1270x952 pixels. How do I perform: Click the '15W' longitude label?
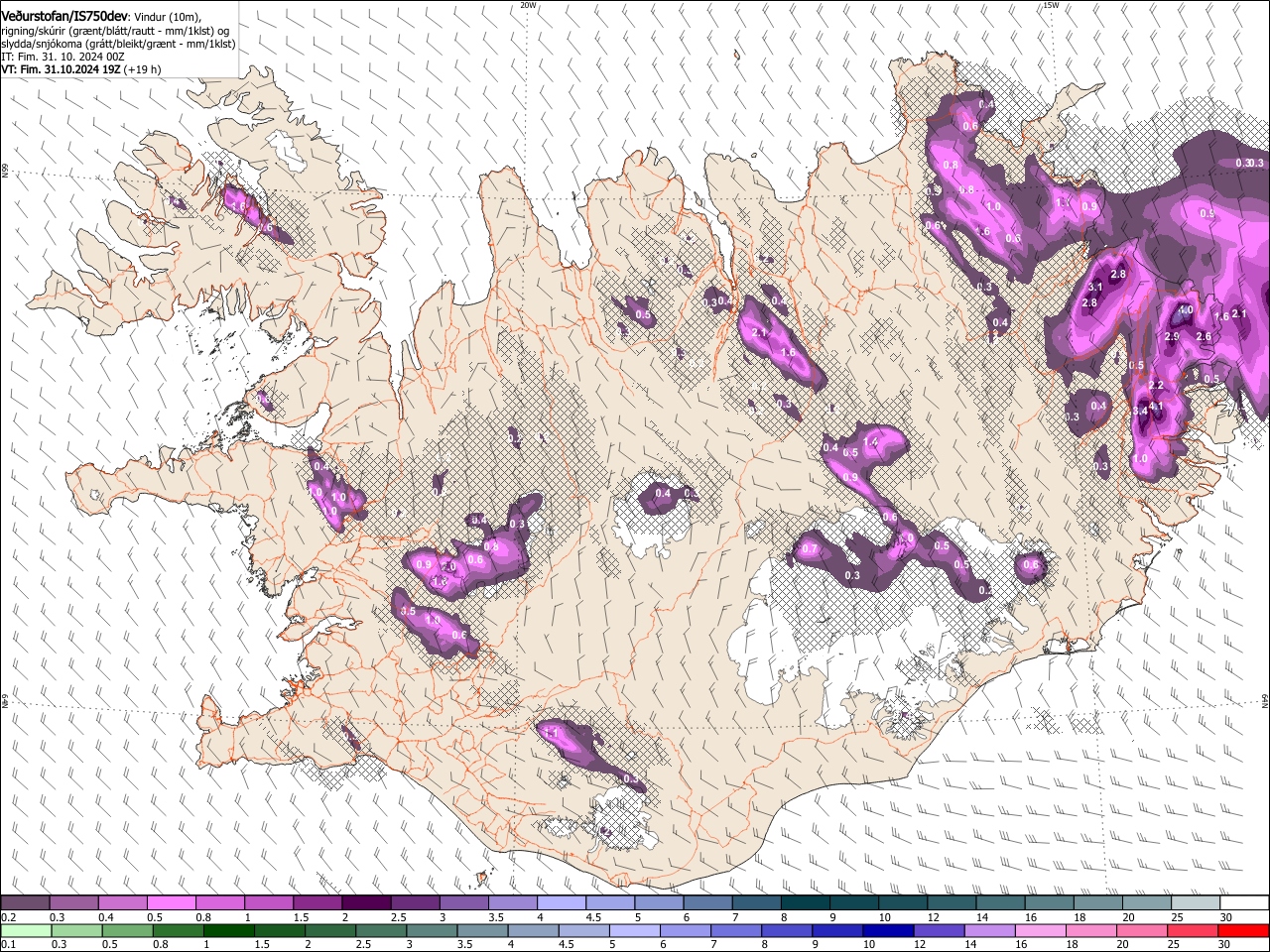tap(1052, 5)
